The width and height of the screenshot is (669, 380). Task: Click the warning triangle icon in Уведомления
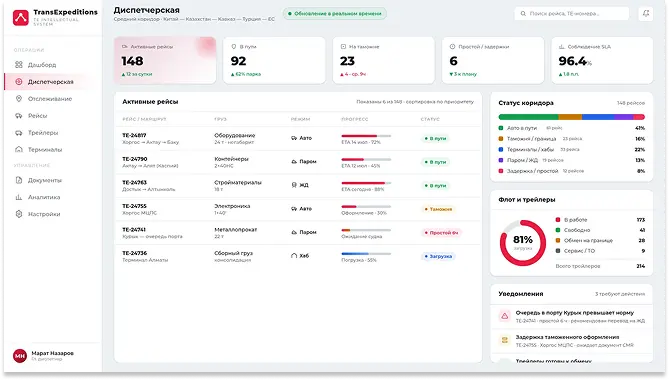pos(505,316)
